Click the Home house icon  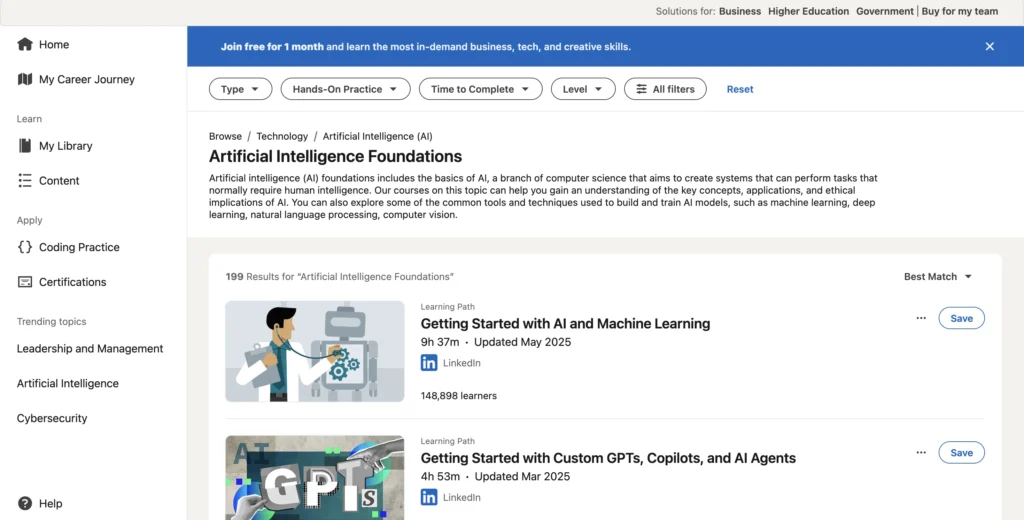(25, 44)
